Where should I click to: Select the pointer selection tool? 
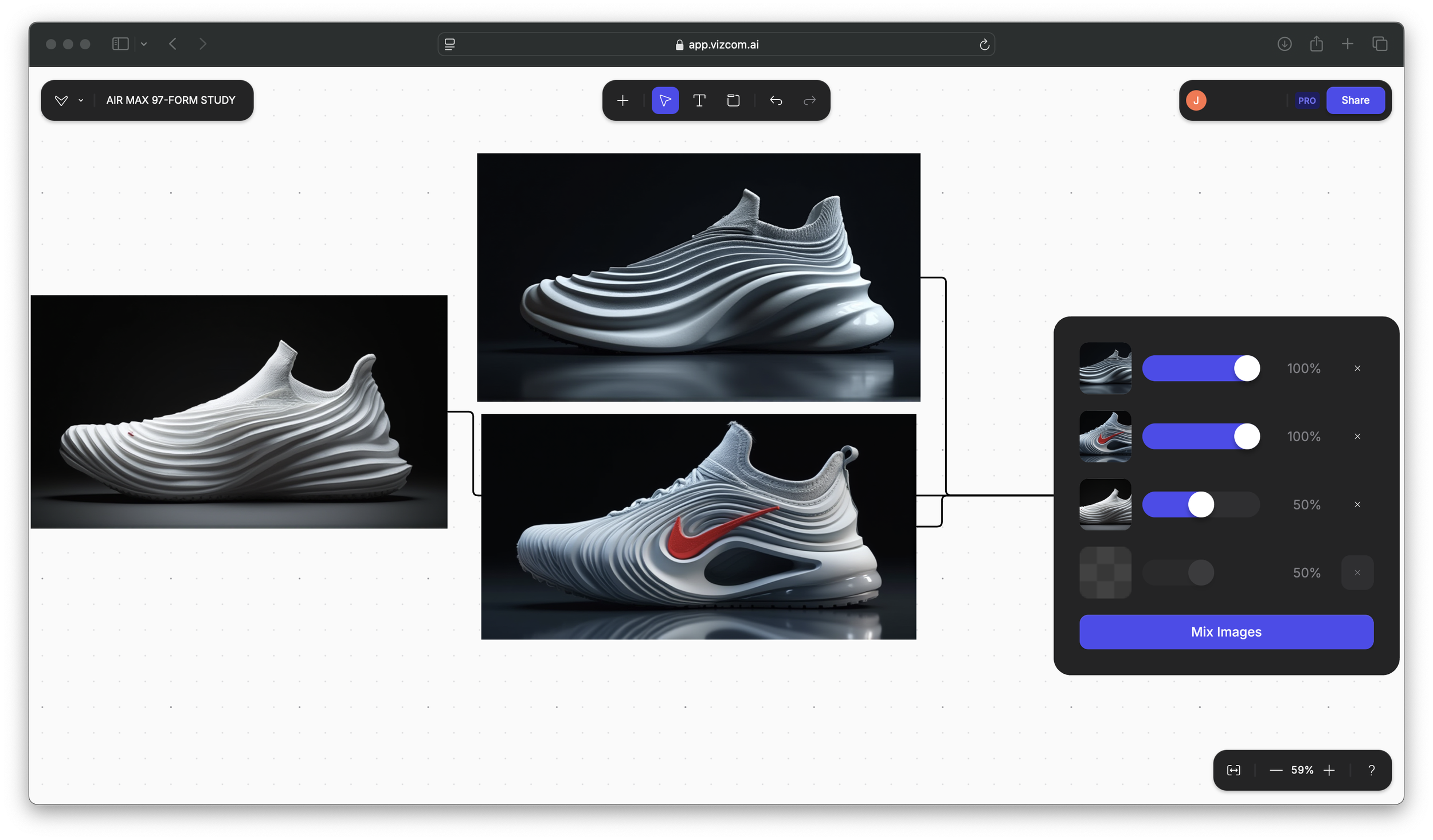coord(665,101)
